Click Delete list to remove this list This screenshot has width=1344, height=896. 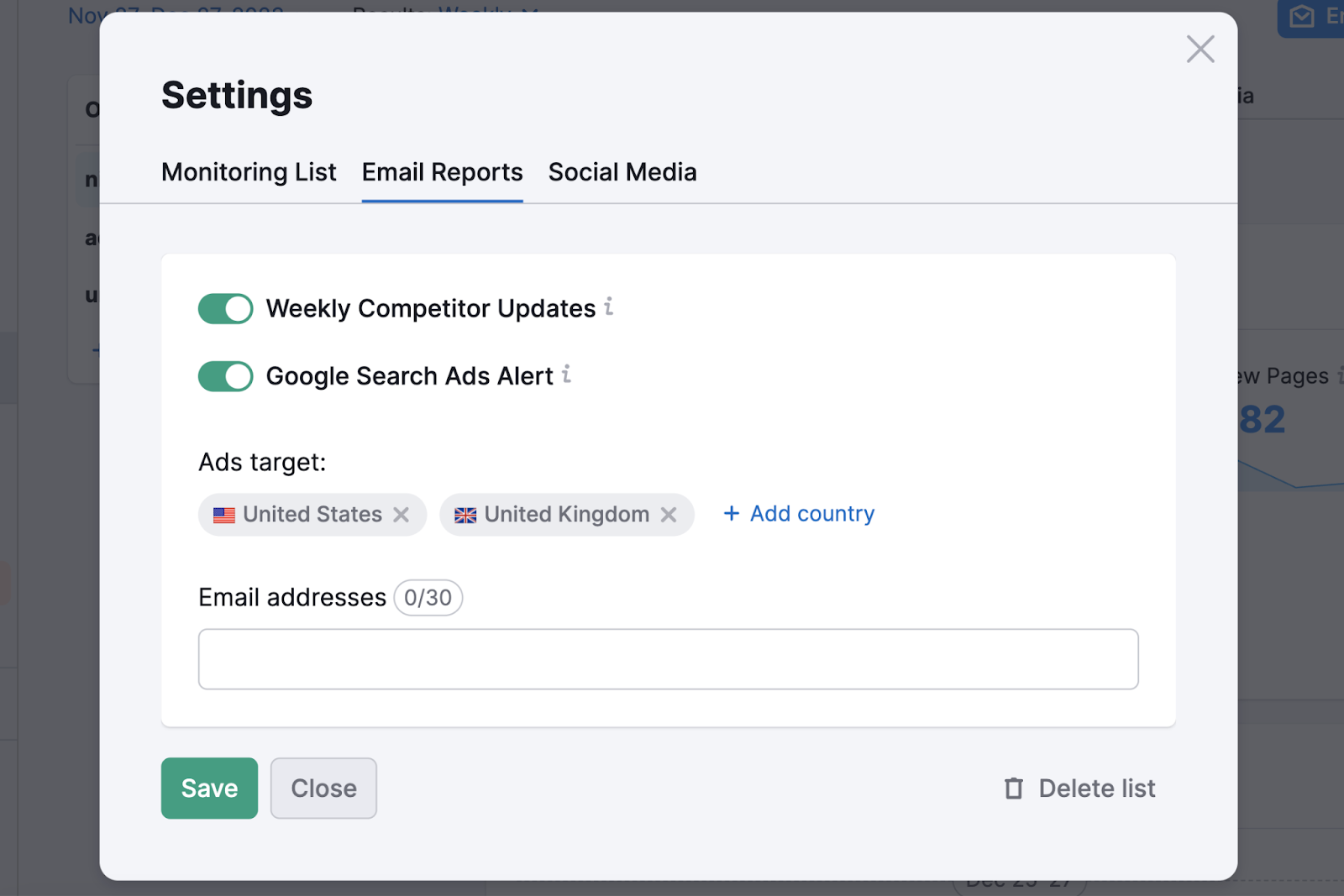point(1096,789)
